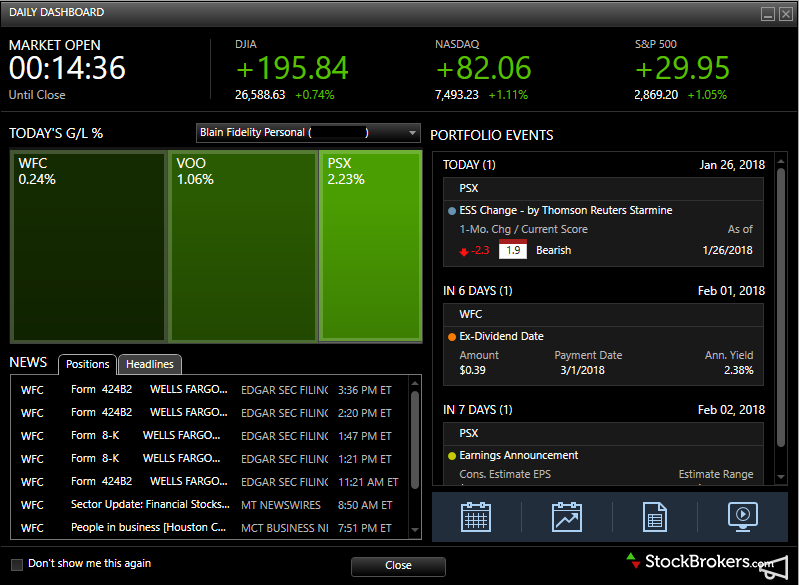Image resolution: width=799 pixels, height=585 pixels.
Task: Minimize the Daily Dashboard window
Action: 768,14
